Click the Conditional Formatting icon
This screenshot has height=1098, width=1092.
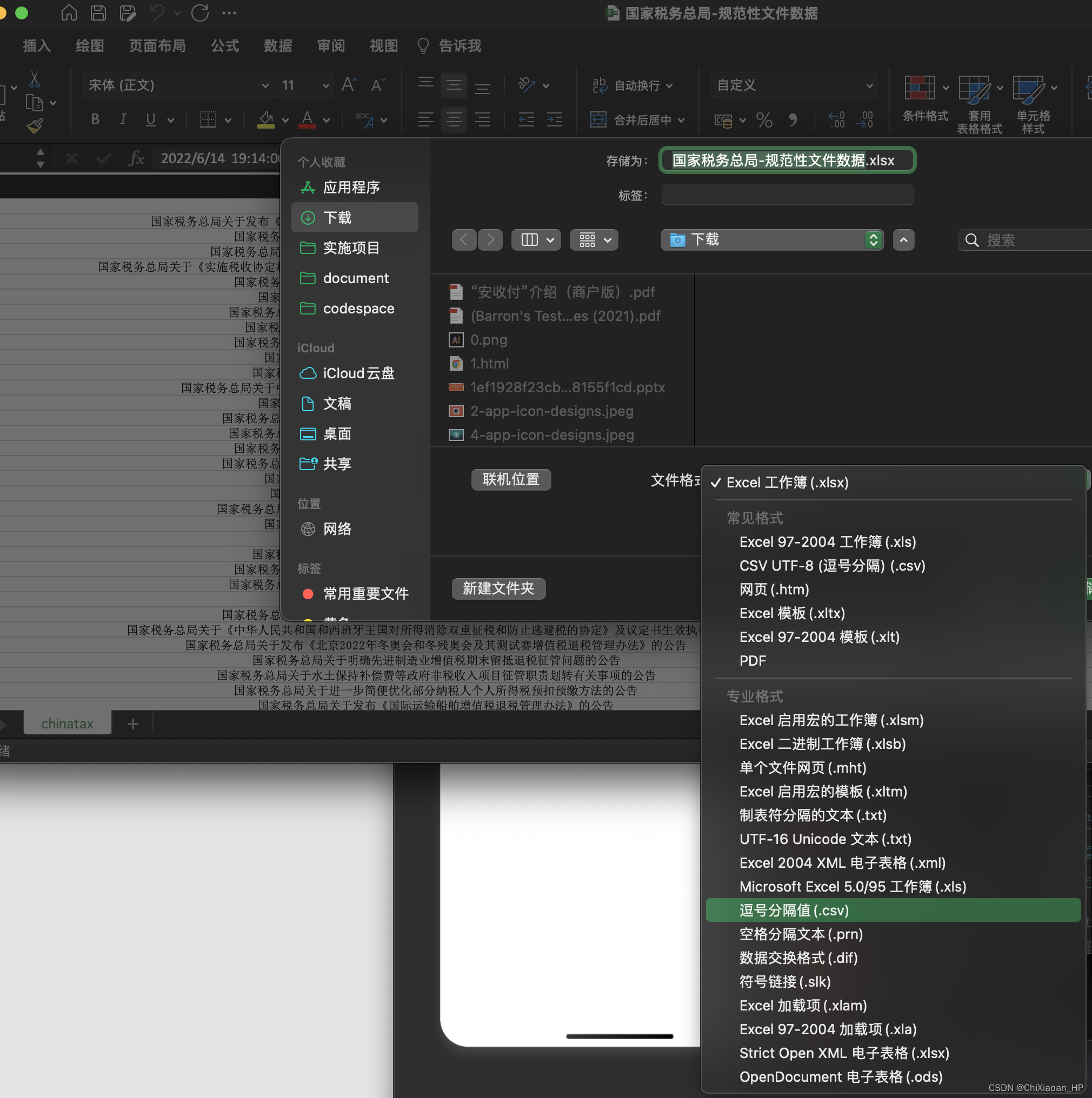pyautogui.click(x=919, y=89)
